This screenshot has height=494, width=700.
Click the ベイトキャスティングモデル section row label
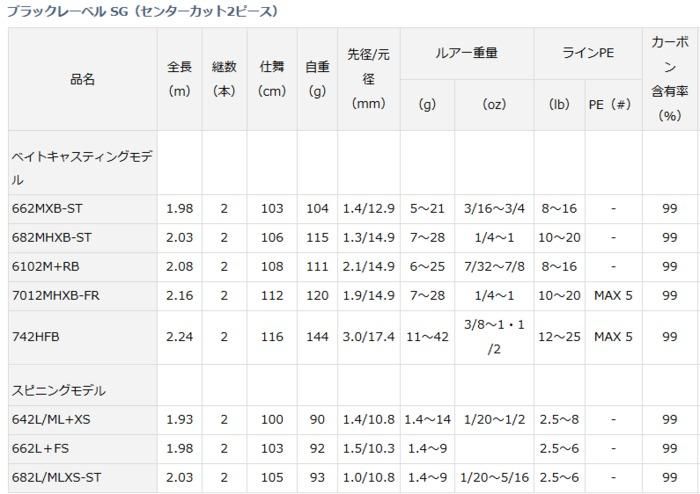point(82,168)
